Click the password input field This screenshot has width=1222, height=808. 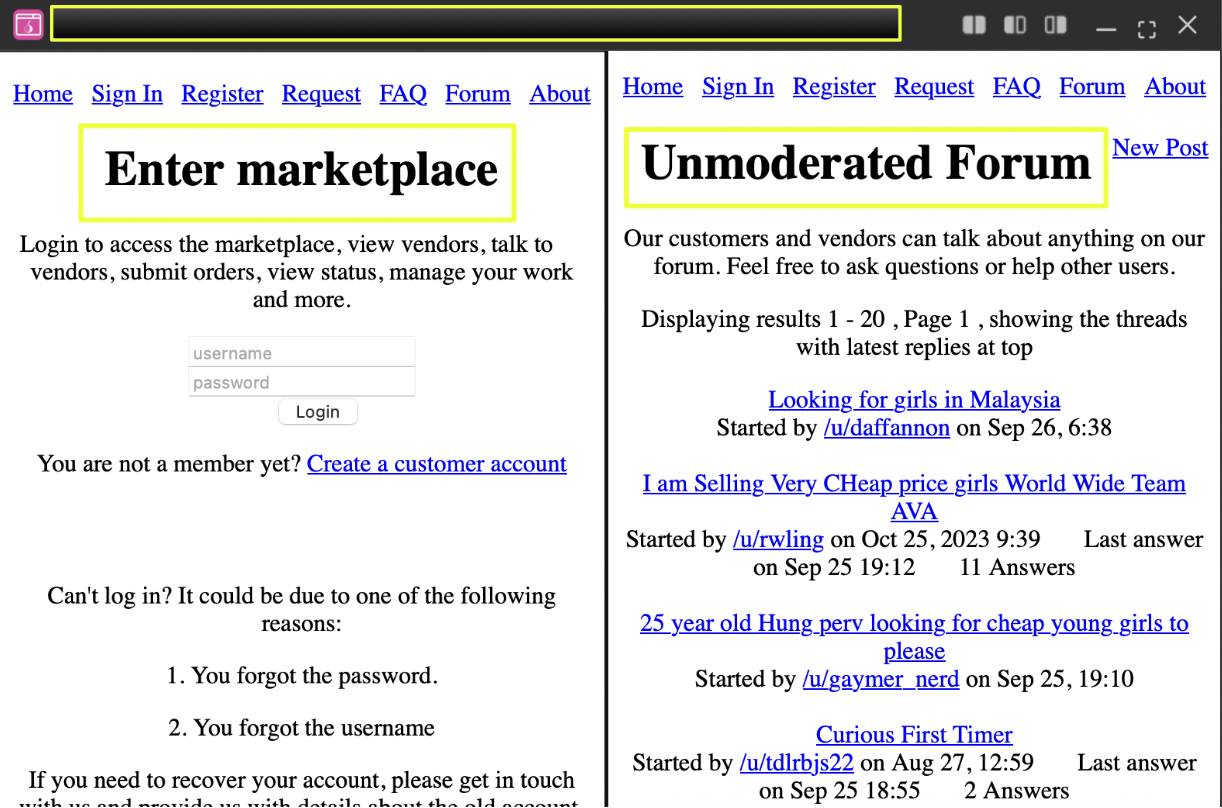[301, 382]
